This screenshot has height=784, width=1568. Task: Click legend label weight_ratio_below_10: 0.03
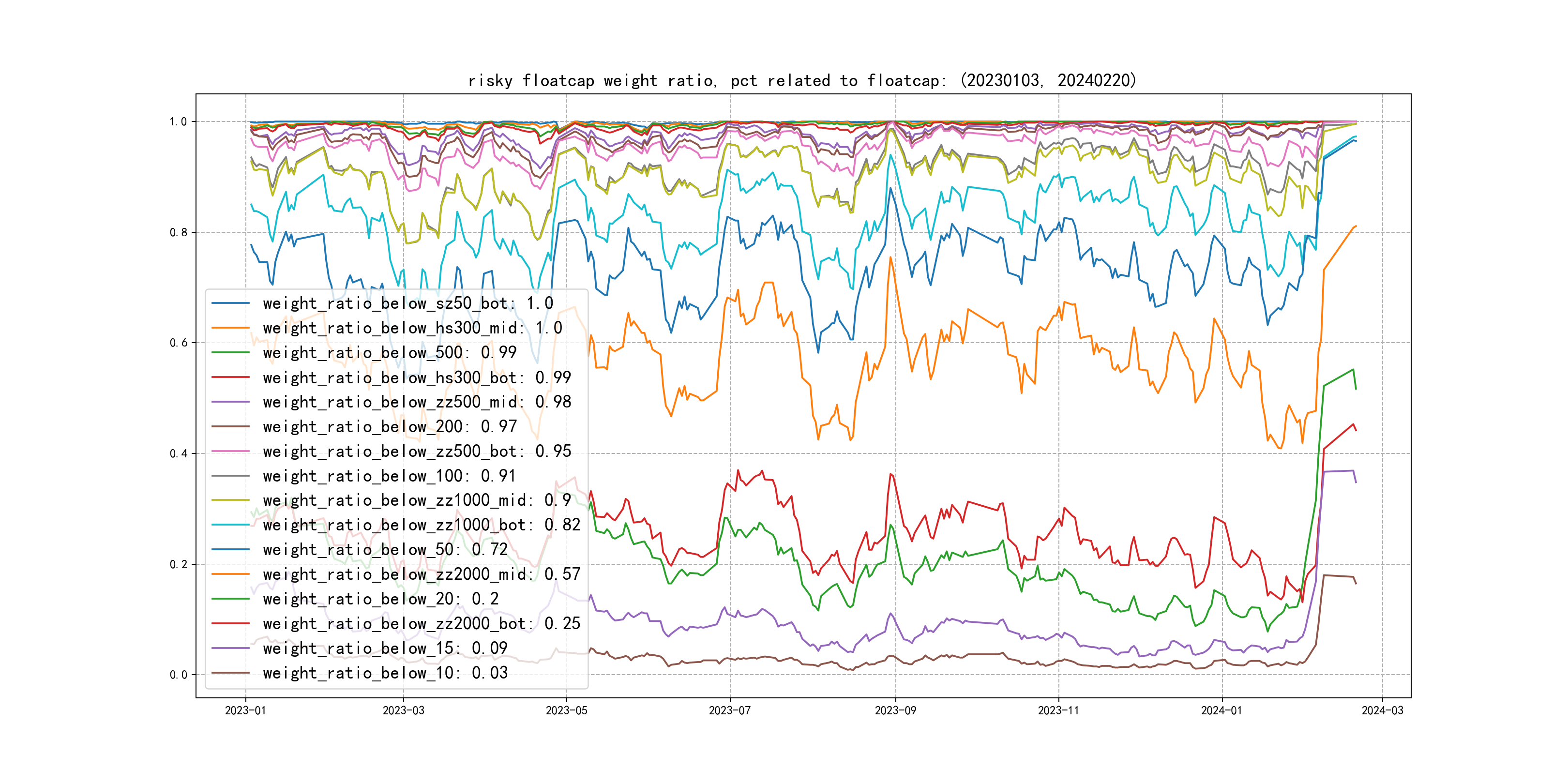tap(385, 673)
